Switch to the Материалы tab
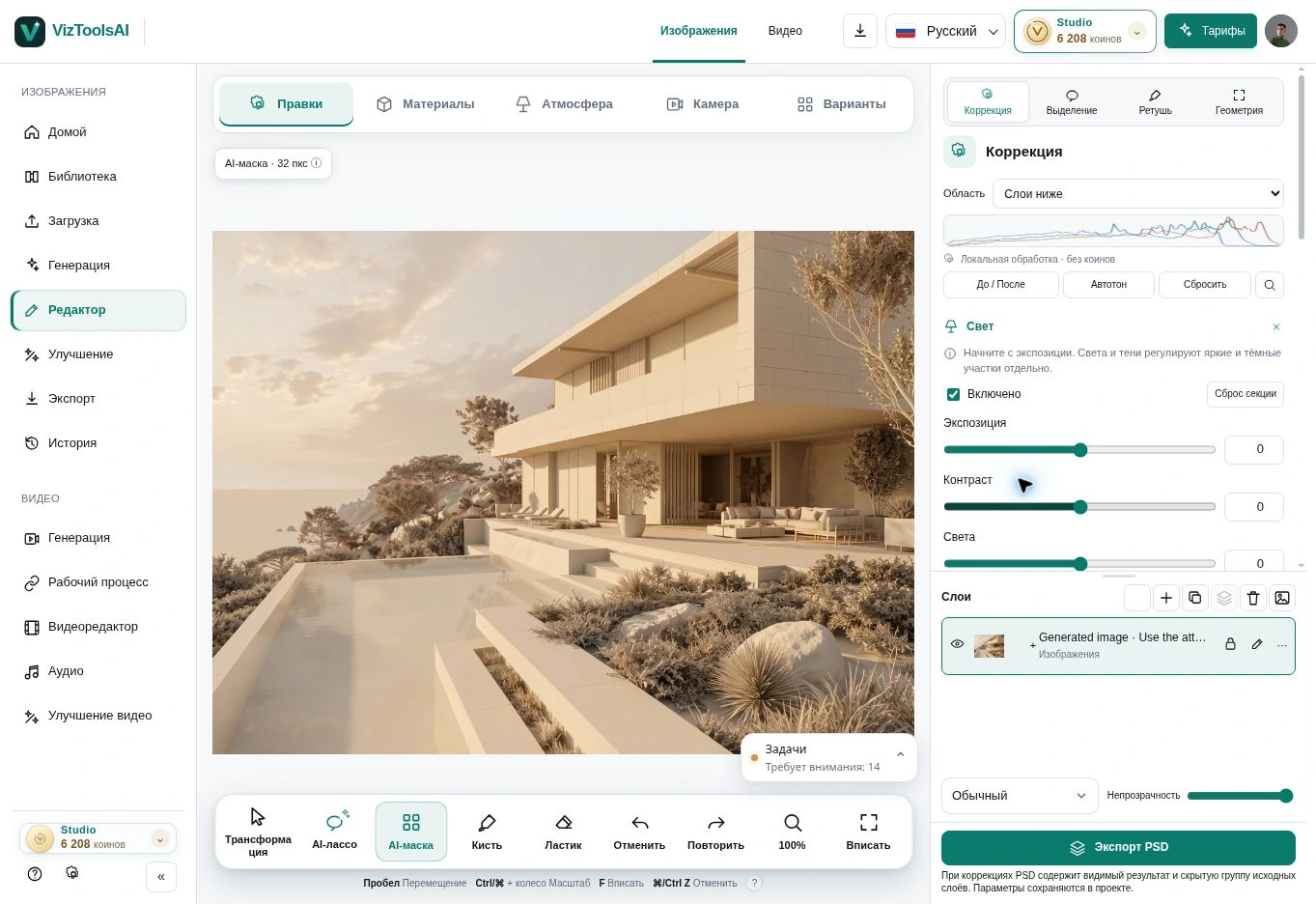The image size is (1316, 904). (x=425, y=104)
